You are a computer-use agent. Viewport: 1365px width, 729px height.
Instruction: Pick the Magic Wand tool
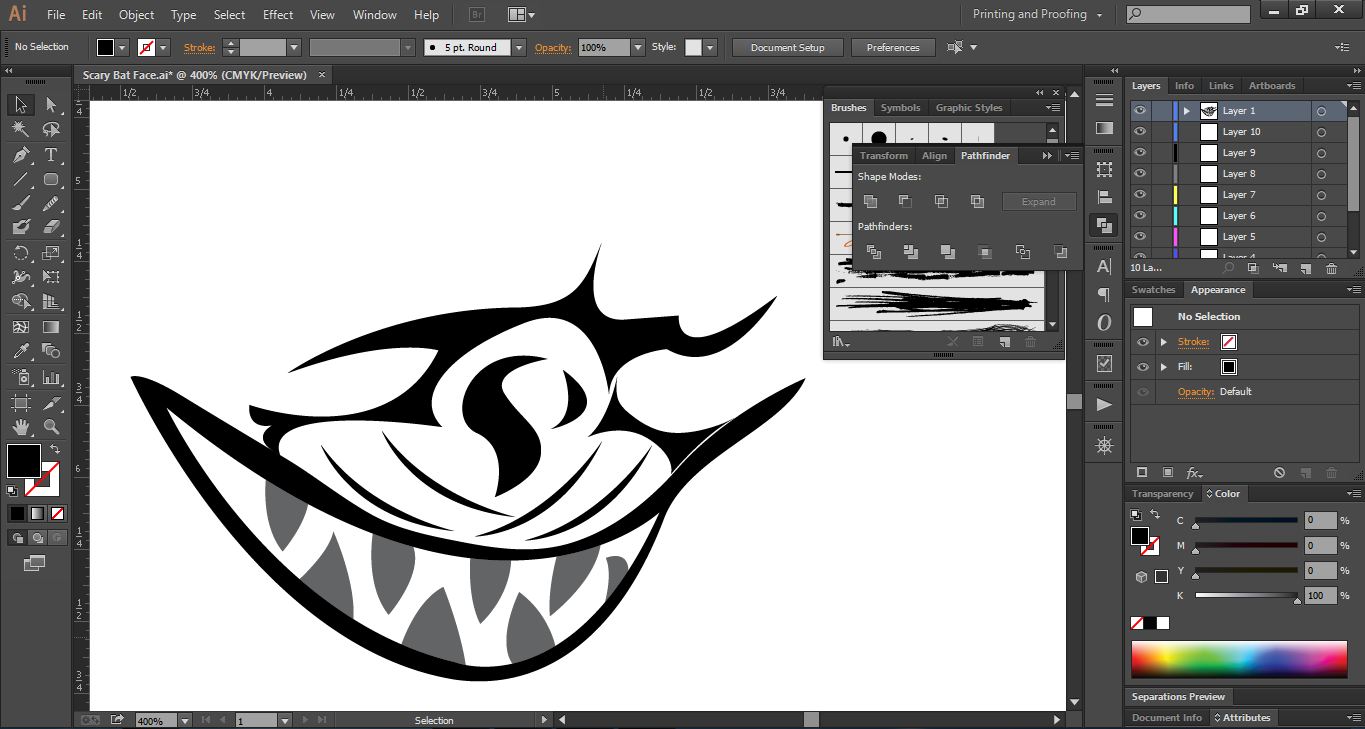coord(21,130)
